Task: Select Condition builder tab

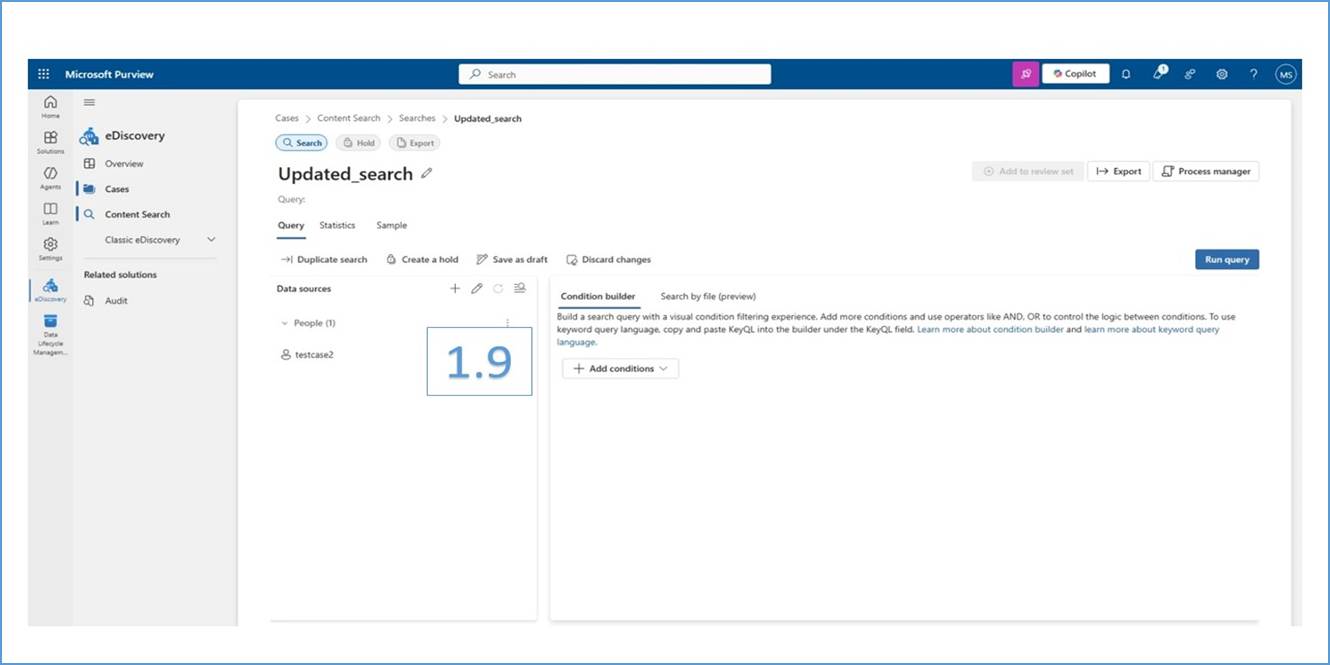Action: click(597, 296)
